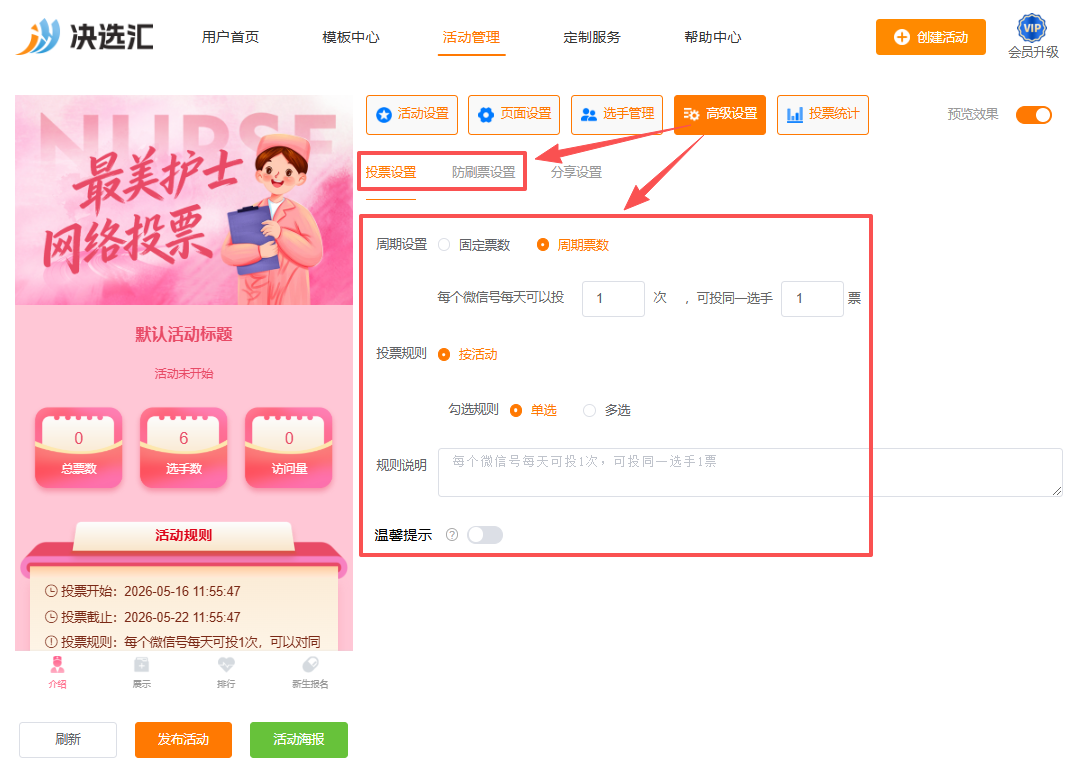Viewport: 1085px width, 776px height.
Task: Toggle the 预览效果 switch
Action: pyautogui.click(x=1034, y=115)
